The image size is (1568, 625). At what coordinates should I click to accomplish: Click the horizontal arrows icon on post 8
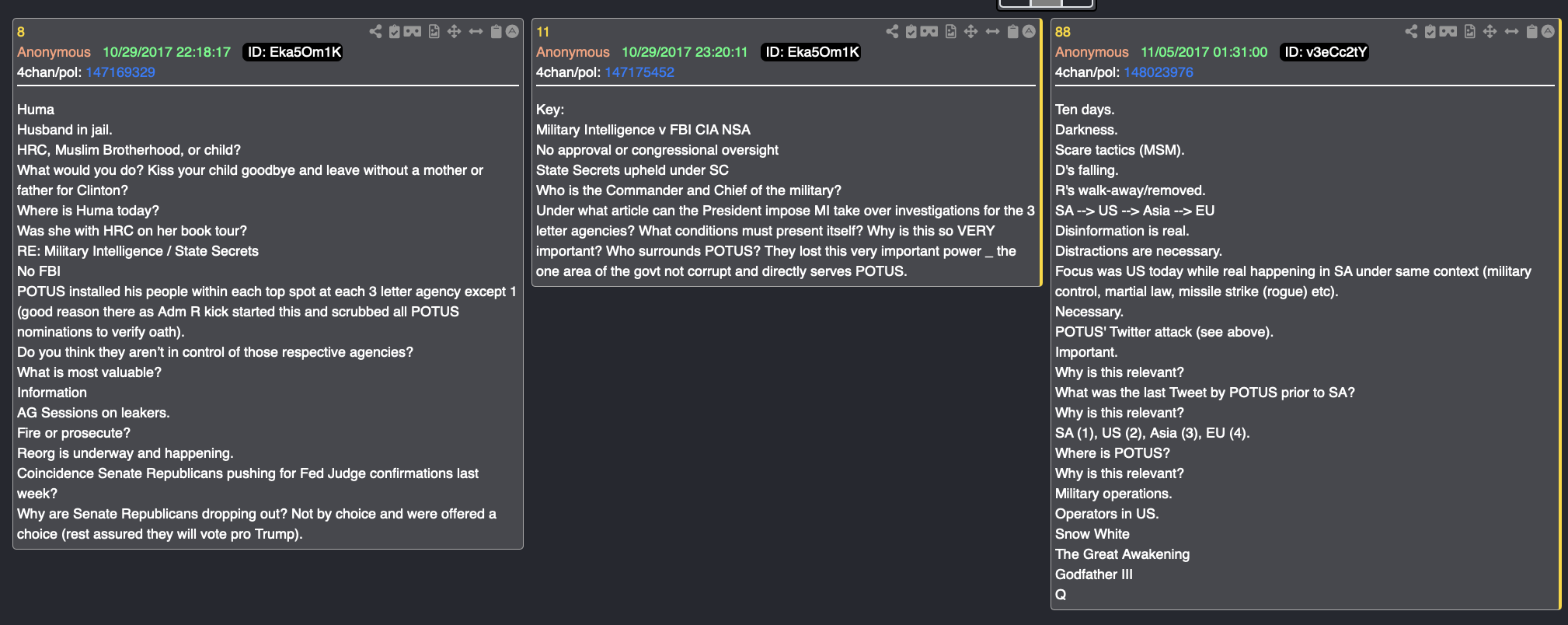[x=476, y=31]
